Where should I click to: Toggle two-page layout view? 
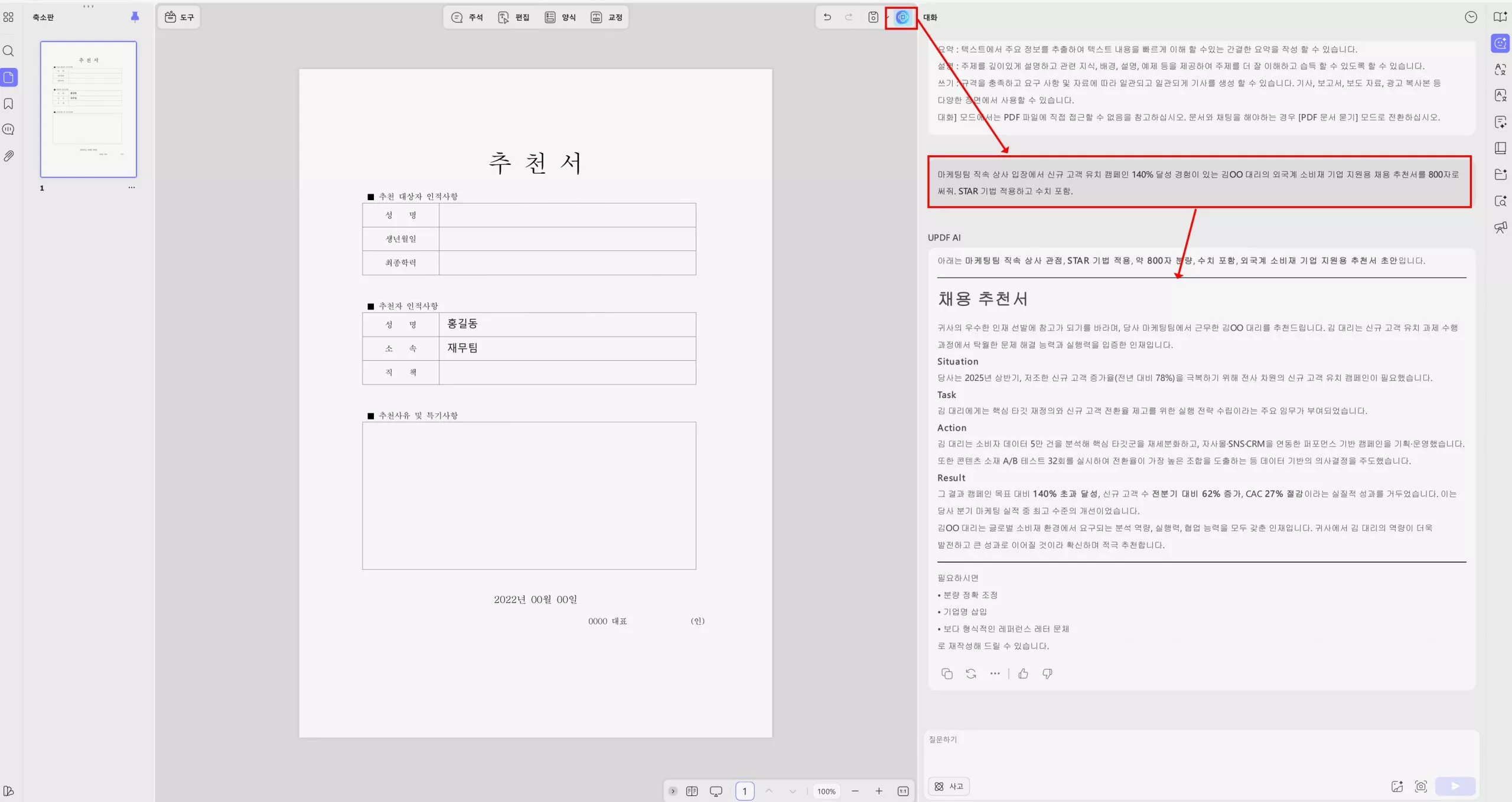[692, 791]
